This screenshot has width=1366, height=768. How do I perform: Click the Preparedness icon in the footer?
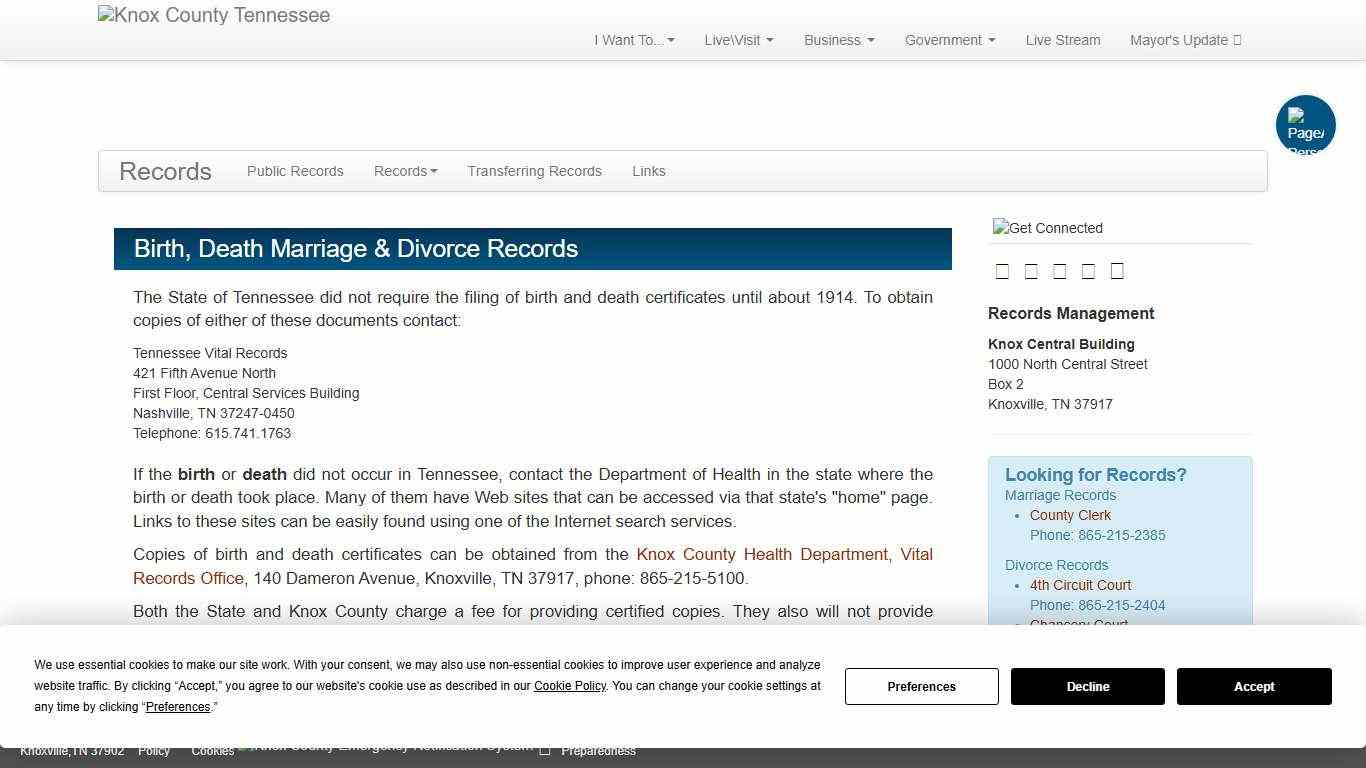545,750
